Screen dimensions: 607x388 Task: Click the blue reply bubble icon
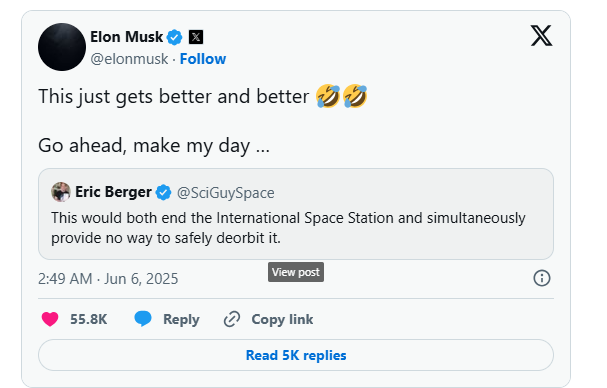[x=143, y=319]
